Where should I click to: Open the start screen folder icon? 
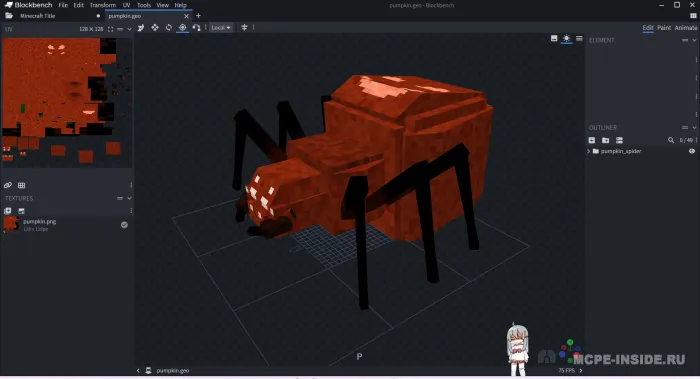(9, 16)
